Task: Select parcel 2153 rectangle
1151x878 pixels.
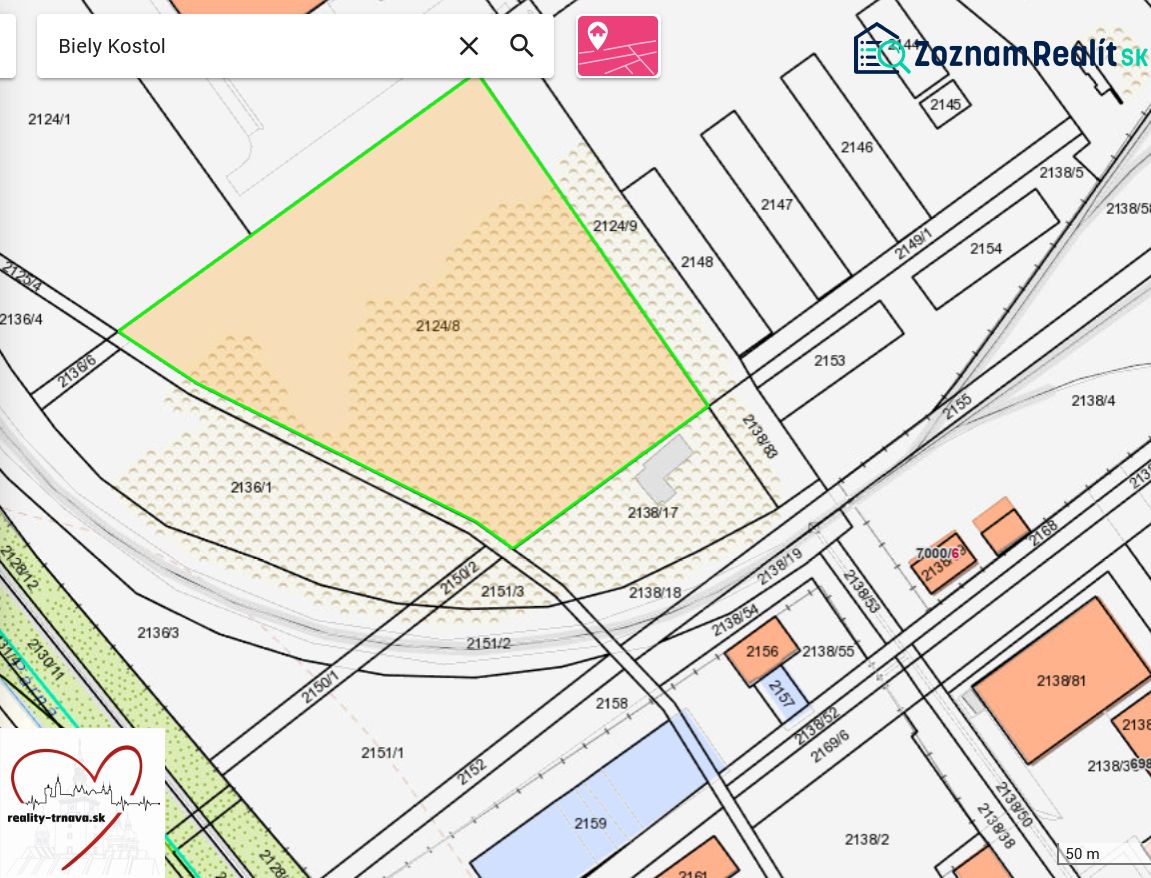Action: point(829,360)
